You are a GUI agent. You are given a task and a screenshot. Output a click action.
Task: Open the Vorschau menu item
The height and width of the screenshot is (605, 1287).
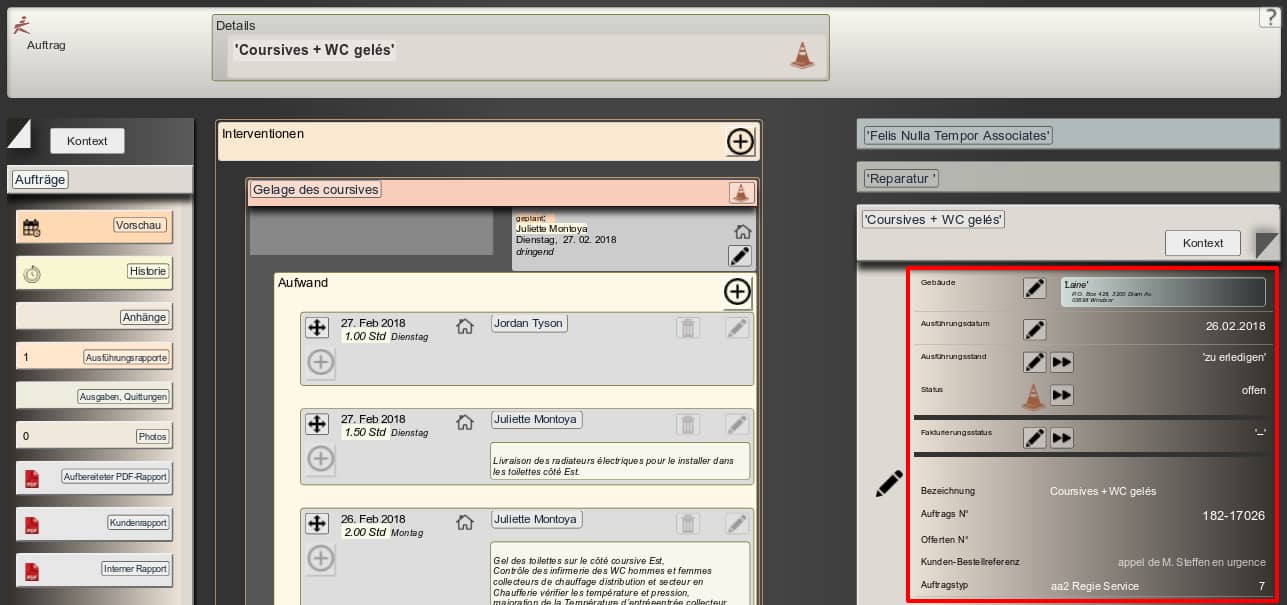[138, 226]
